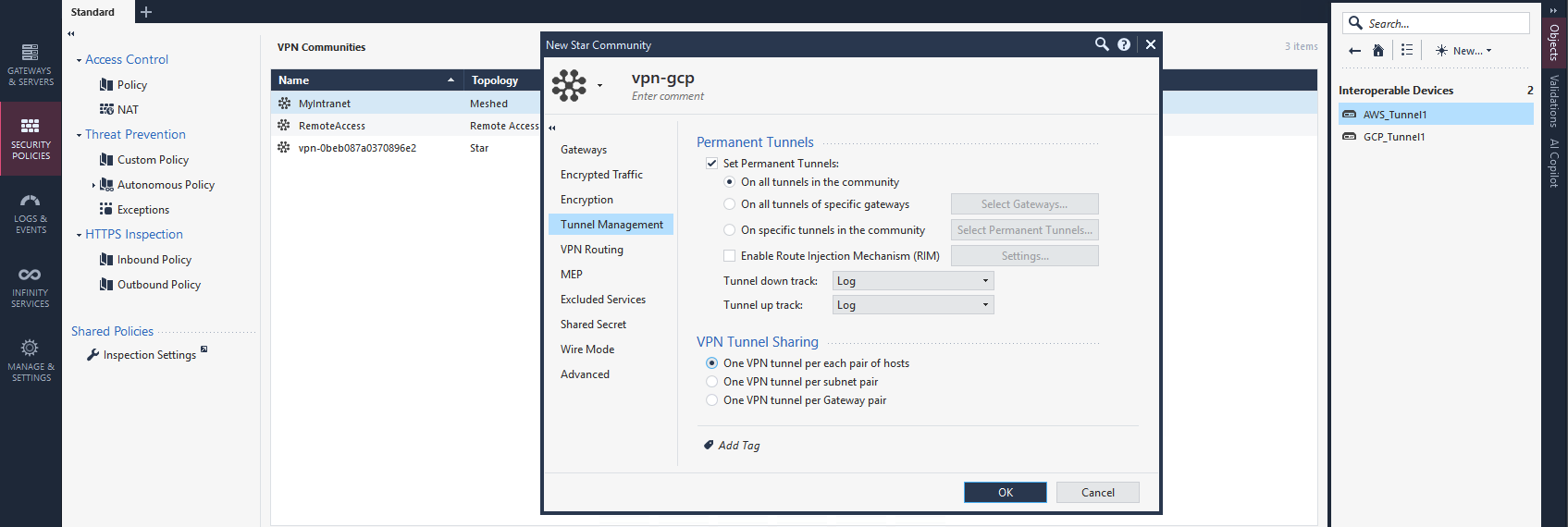The height and width of the screenshot is (527, 1568).
Task: Open Infinity Services sidebar view
Action: 31,287
